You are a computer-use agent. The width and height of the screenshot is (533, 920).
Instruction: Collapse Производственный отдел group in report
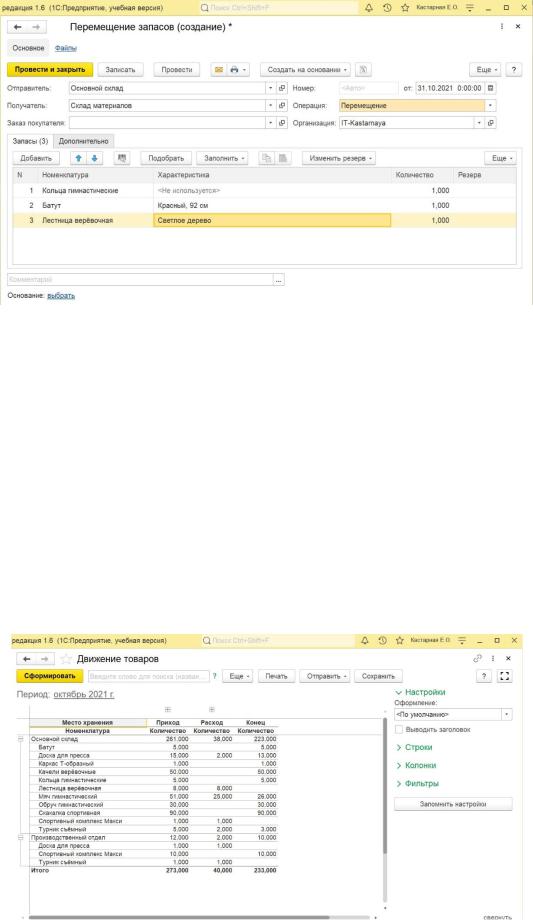[x=21, y=838]
